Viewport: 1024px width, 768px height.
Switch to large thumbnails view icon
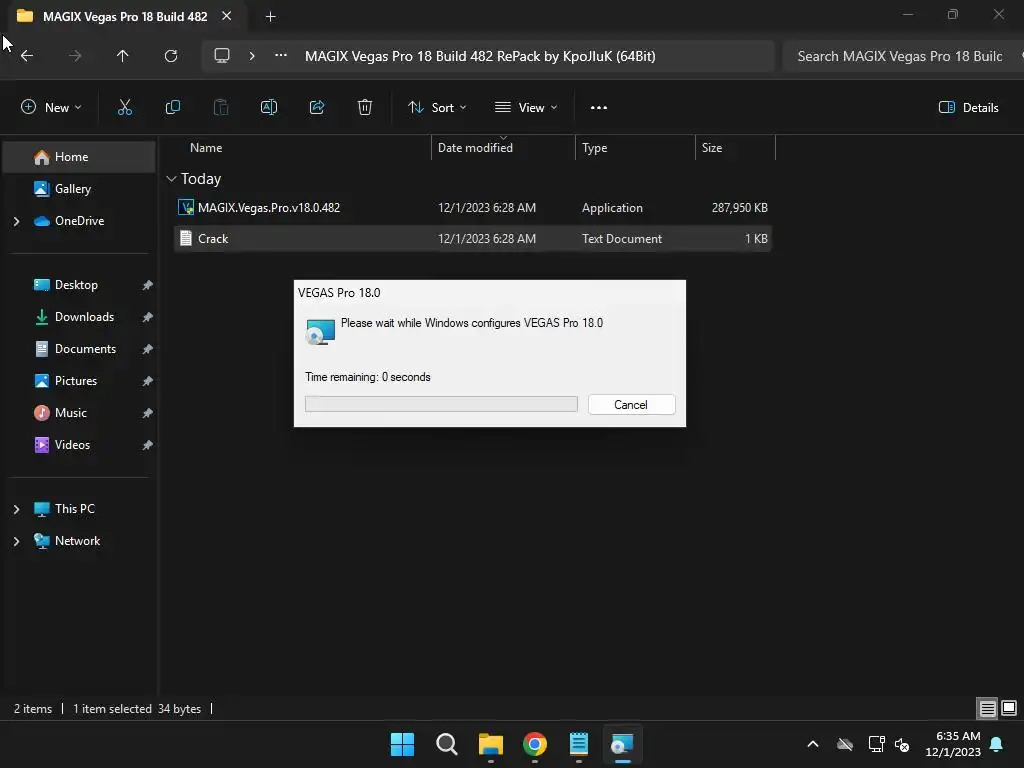(1009, 708)
